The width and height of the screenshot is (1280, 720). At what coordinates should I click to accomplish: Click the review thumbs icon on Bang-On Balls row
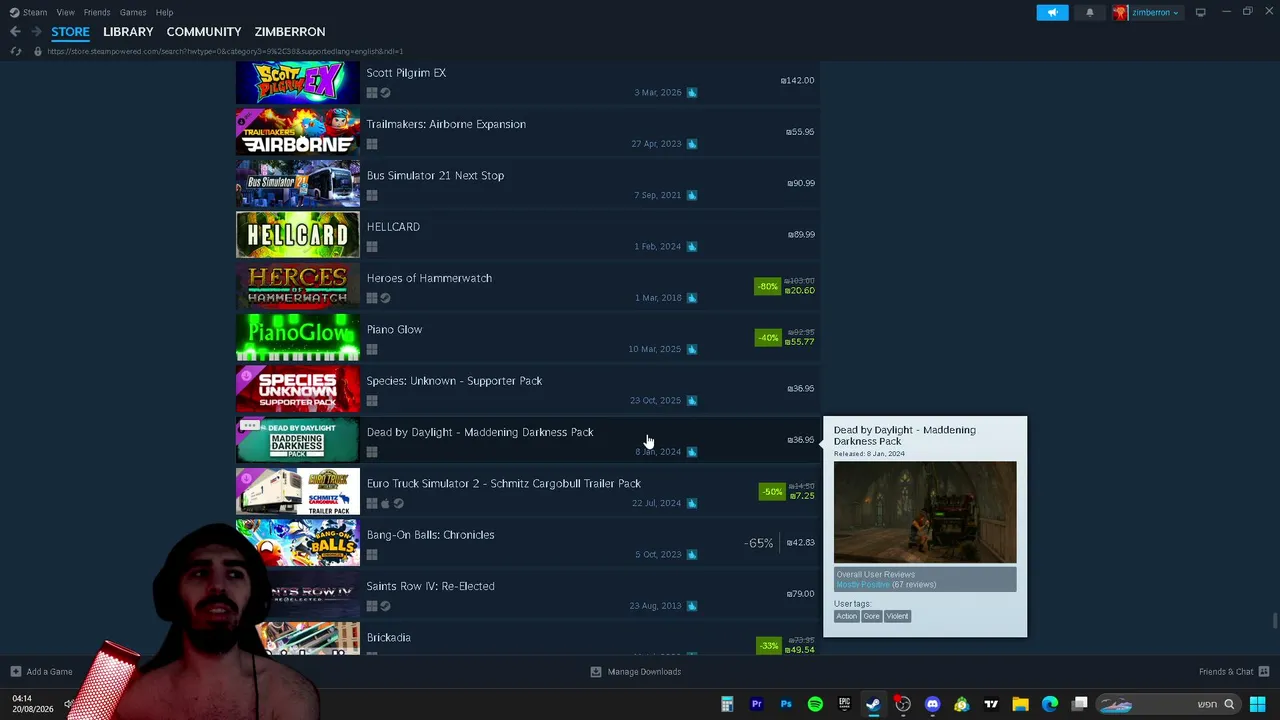[692, 554]
